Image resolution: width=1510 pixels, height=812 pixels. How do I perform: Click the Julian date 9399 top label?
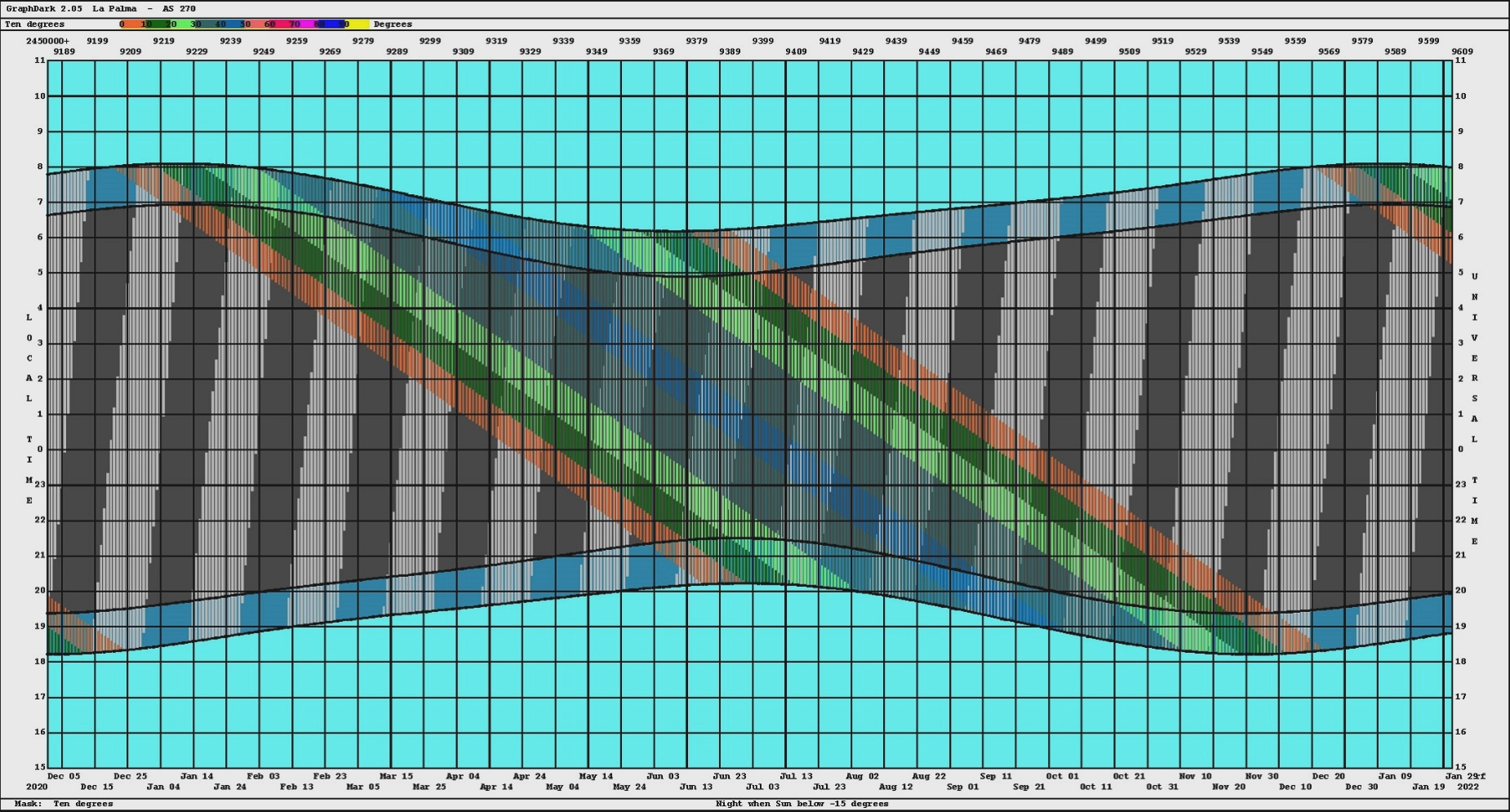click(763, 41)
